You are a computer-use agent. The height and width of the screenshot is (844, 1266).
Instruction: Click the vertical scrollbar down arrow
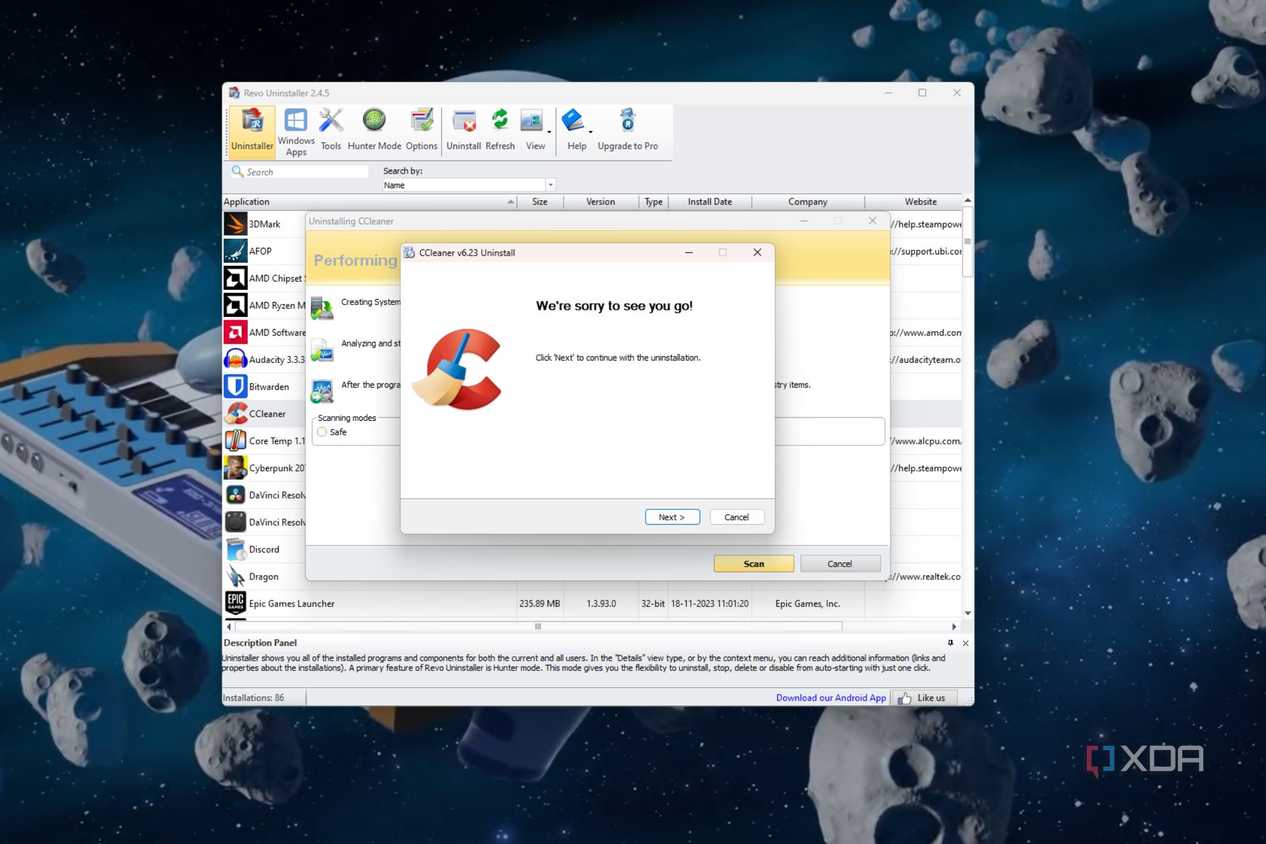(x=967, y=613)
